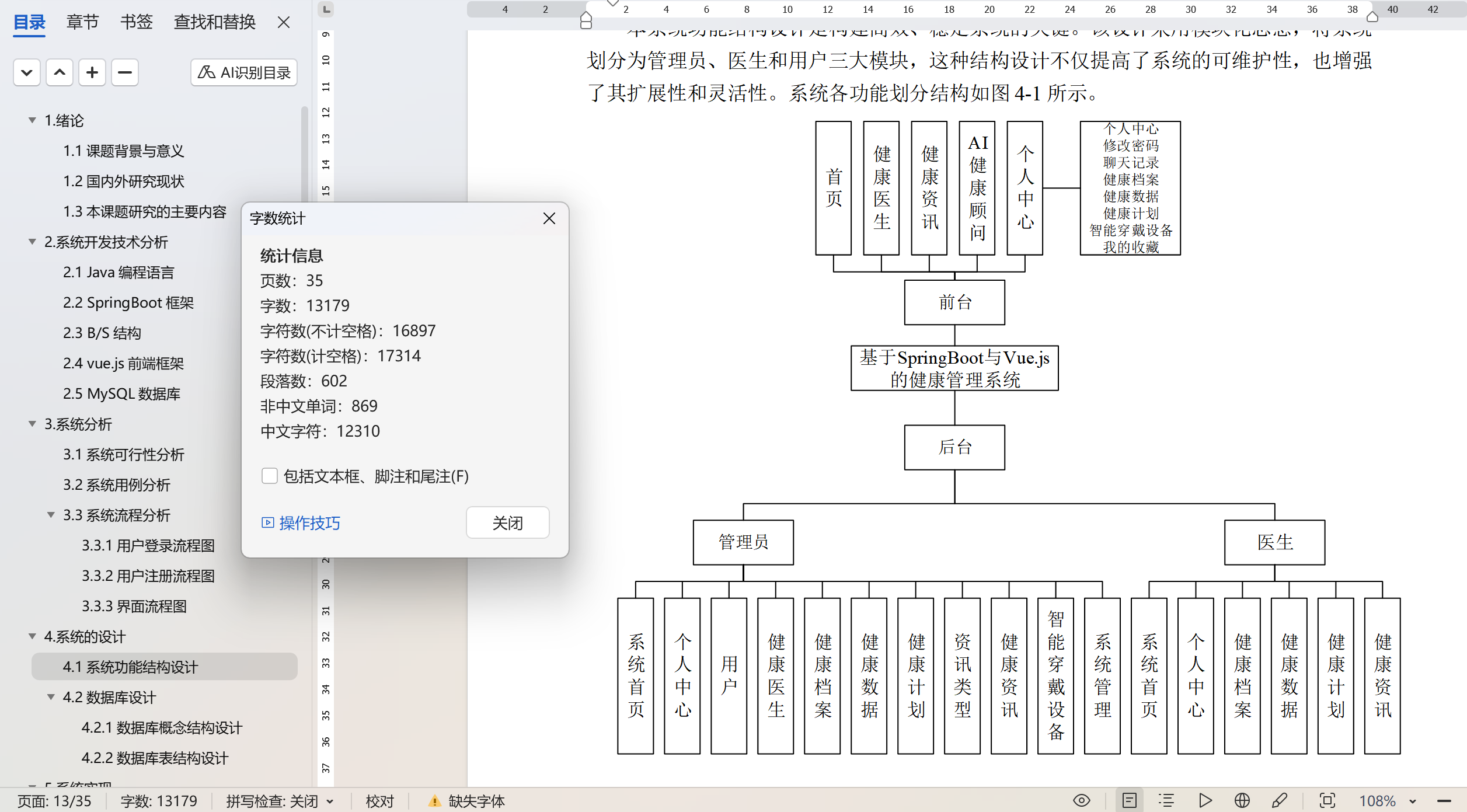
Task: Toggle page view layout button
Action: click(x=1130, y=800)
